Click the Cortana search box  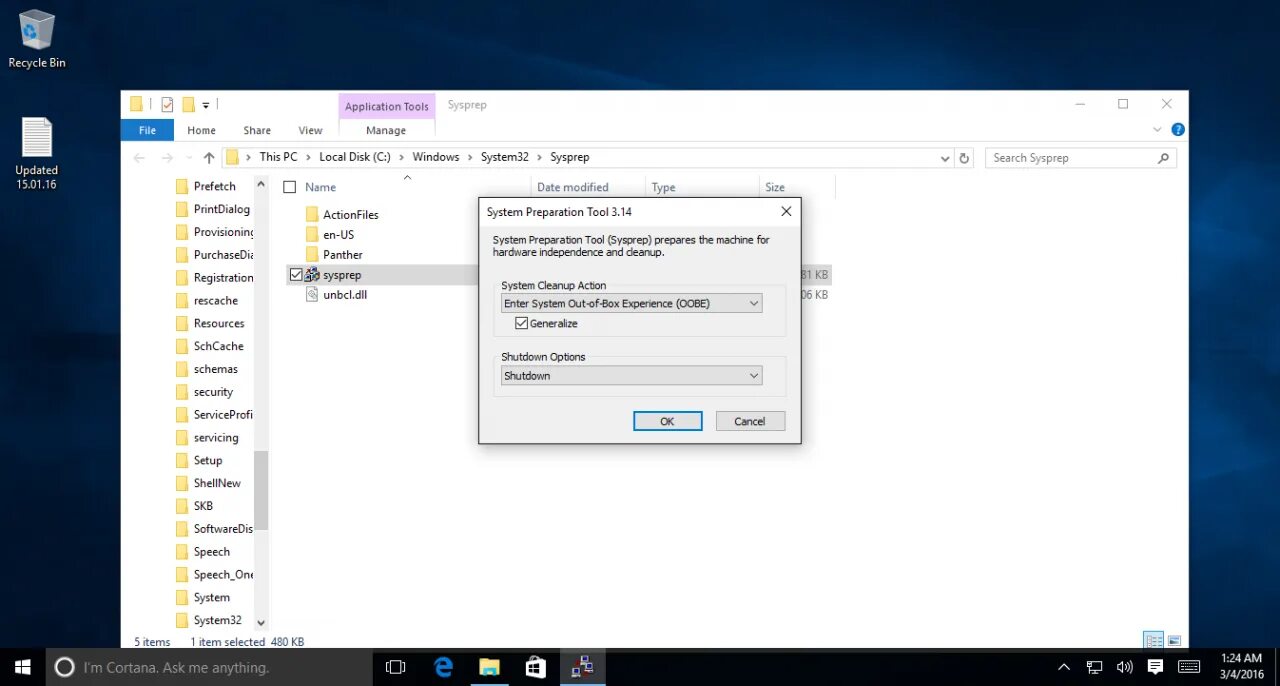209,667
